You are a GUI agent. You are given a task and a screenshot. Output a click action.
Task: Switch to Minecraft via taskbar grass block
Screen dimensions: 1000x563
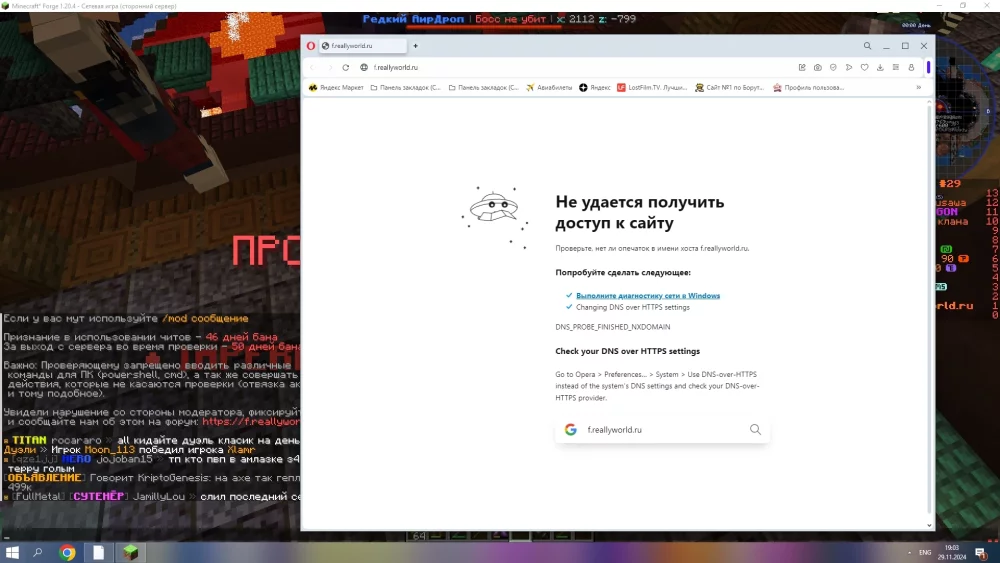131,552
